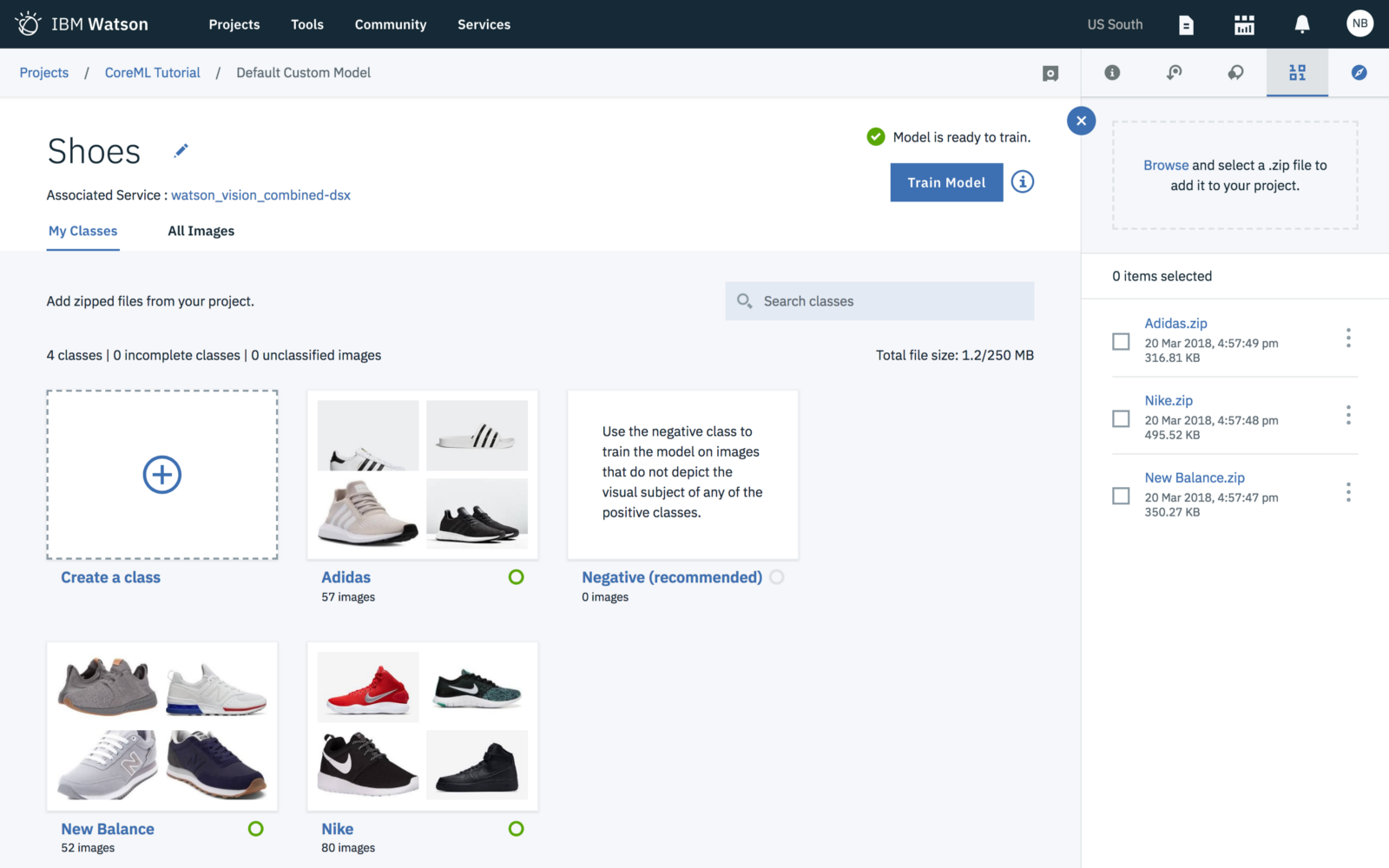Open the watson_vision_combined-dsx service link
This screenshot has width=1389, height=868.
(260, 195)
